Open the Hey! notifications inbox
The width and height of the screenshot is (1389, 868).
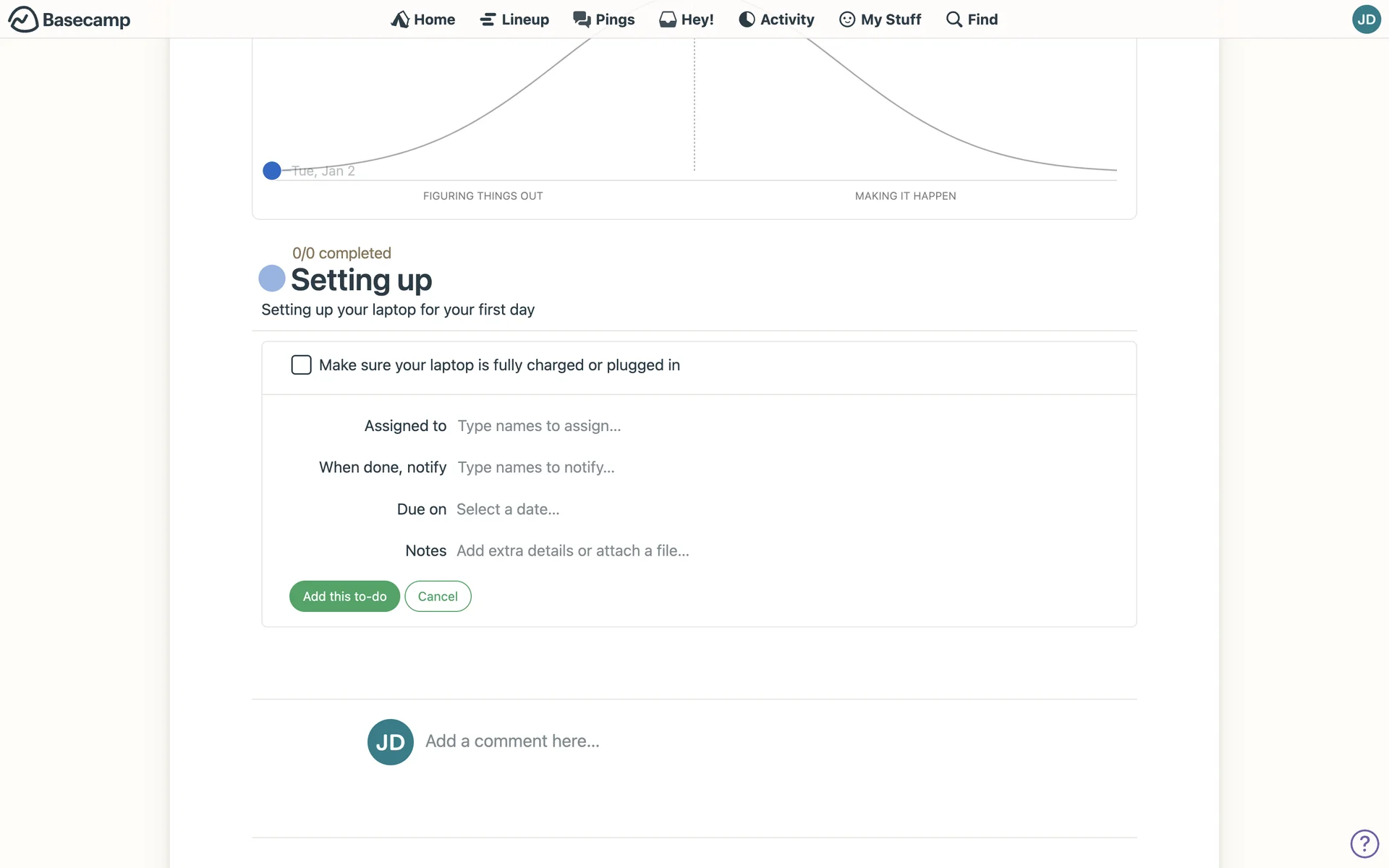(686, 20)
